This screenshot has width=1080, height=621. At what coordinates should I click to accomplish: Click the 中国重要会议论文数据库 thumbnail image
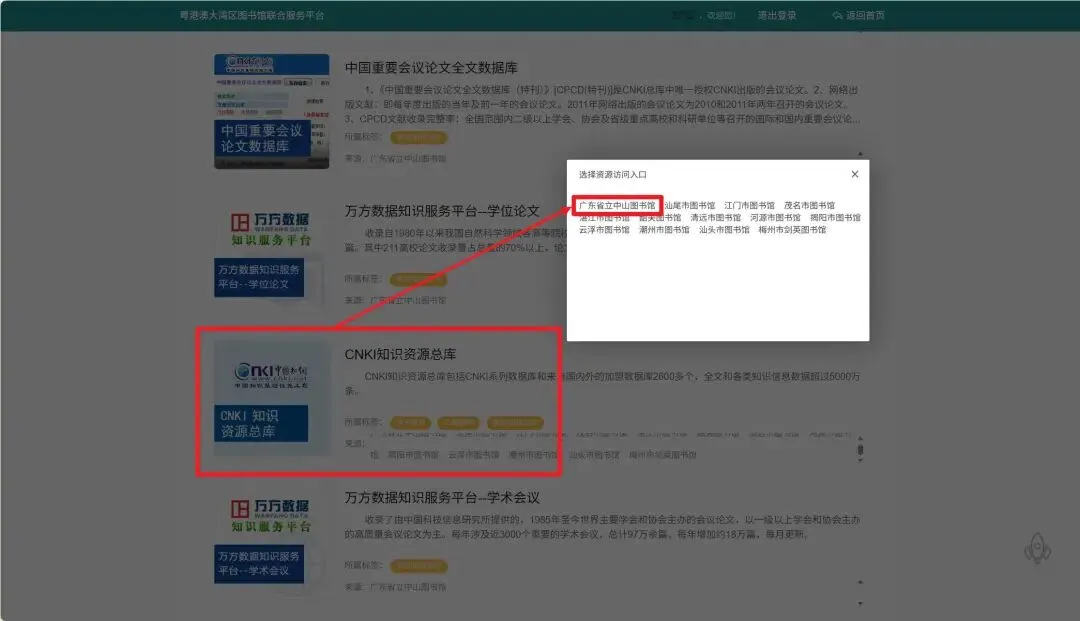pyautogui.click(x=271, y=112)
